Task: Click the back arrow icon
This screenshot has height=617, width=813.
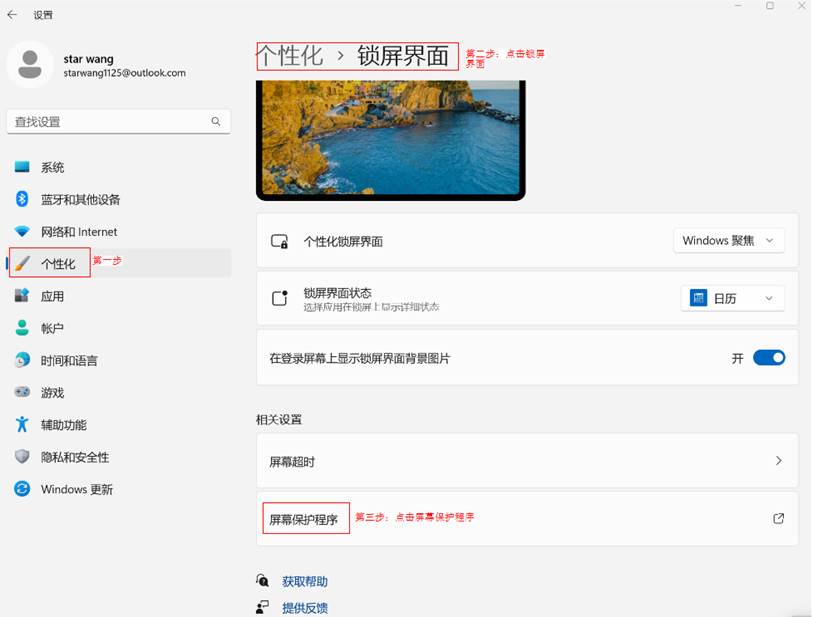Action: tap(12, 15)
